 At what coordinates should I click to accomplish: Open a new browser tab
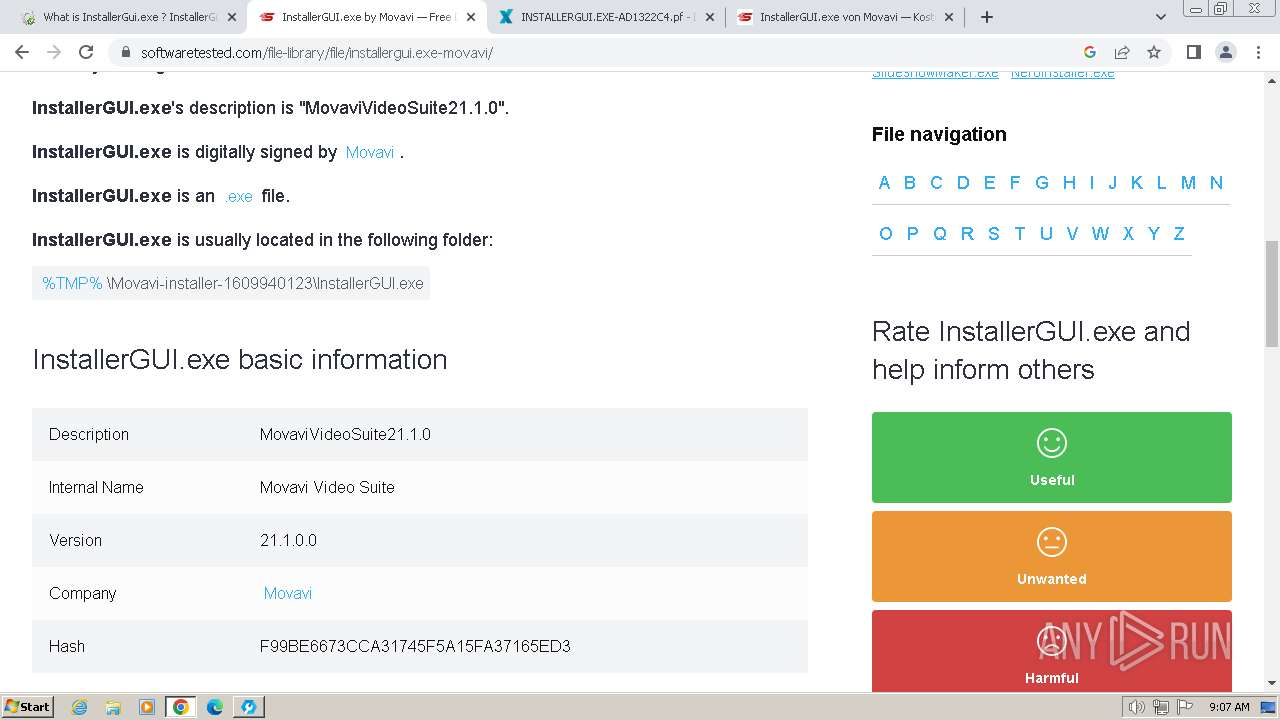pos(987,17)
